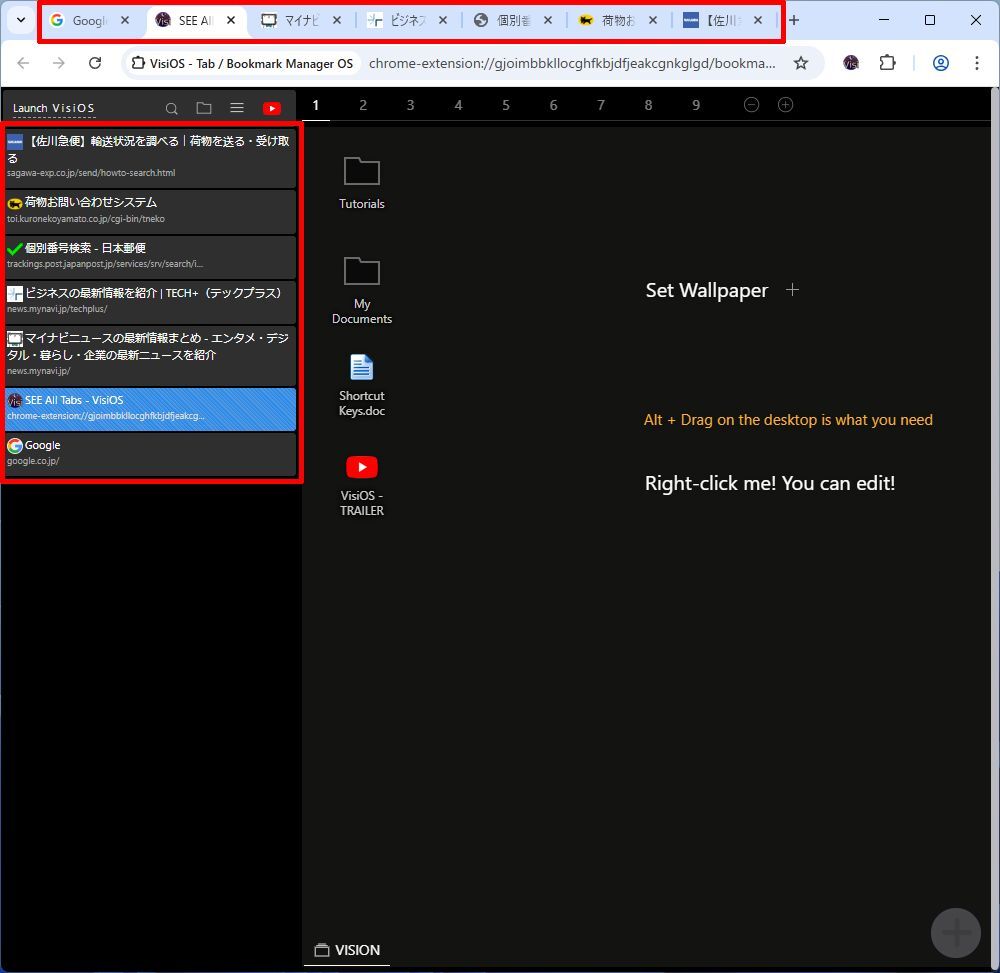The height and width of the screenshot is (973, 1000).
Task: Switch to desktop 3 tab
Action: pos(410,105)
